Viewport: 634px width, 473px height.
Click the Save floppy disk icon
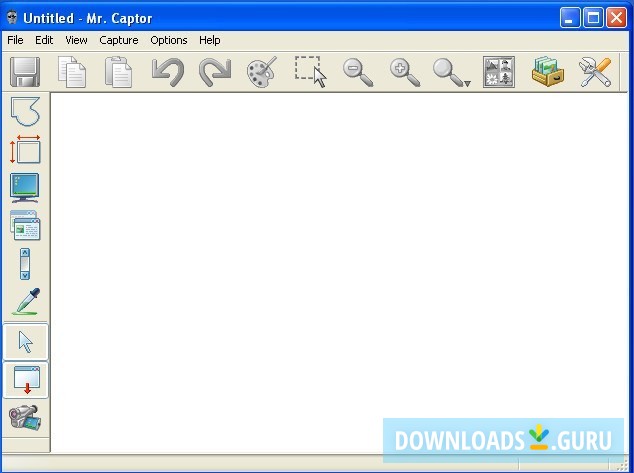click(25, 72)
